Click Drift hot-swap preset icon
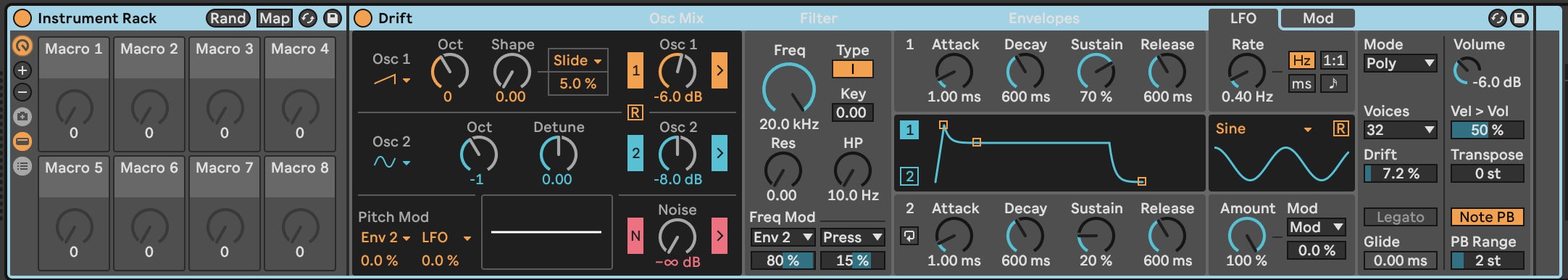Viewport: 1568px width, 280px height. pos(1497,18)
